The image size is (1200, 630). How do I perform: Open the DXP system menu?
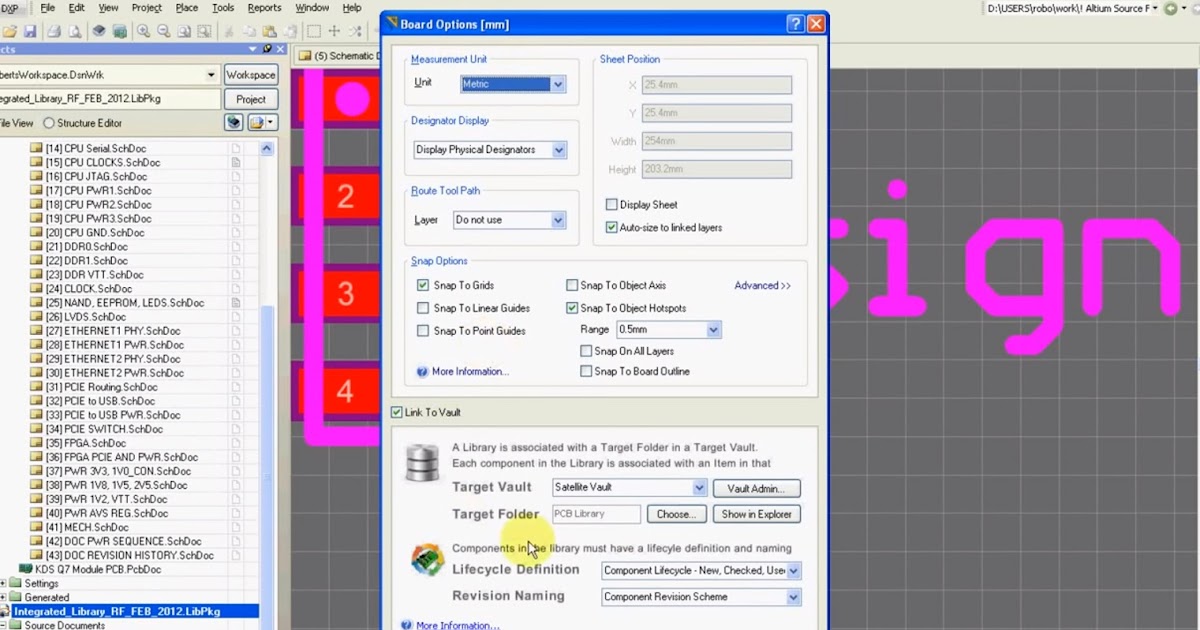point(12,8)
